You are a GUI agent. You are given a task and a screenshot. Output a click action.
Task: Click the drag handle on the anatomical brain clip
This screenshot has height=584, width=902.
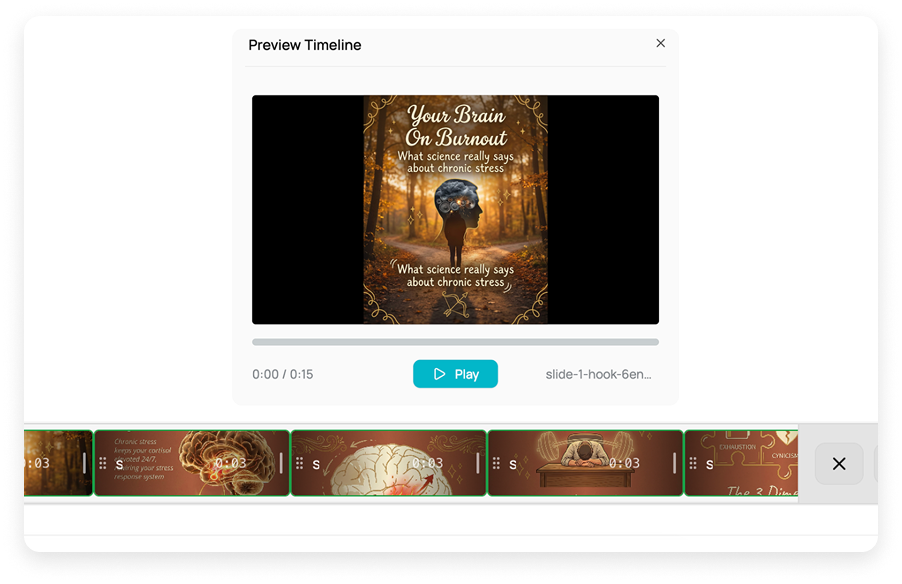[102, 463]
